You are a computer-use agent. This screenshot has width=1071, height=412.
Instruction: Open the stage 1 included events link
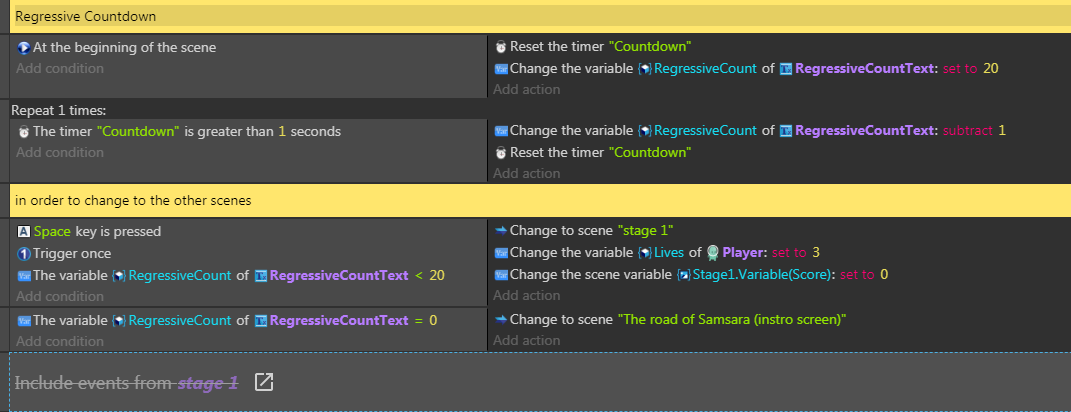208,383
